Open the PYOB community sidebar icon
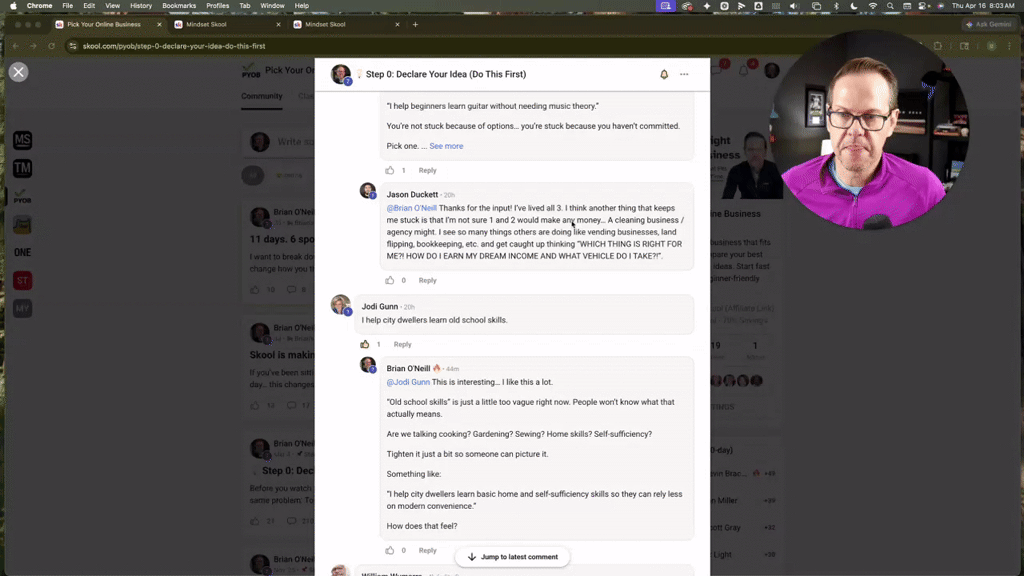 (x=22, y=197)
